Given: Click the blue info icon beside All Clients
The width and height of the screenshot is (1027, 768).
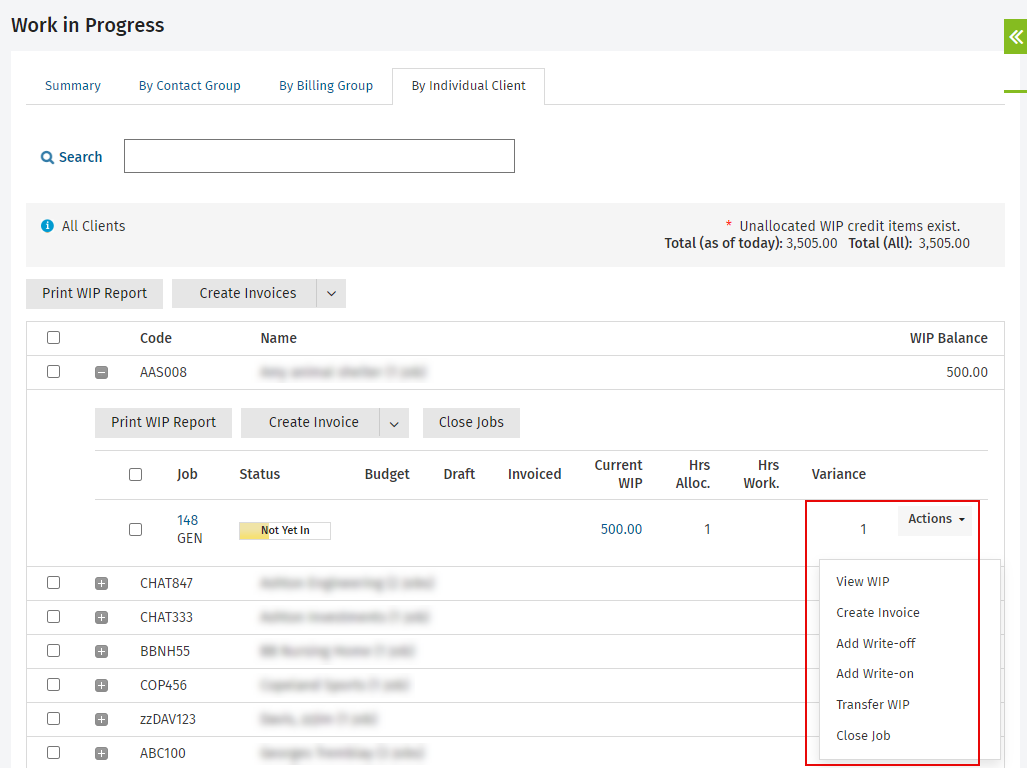Looking at the screenshot, I should point(47,226).
